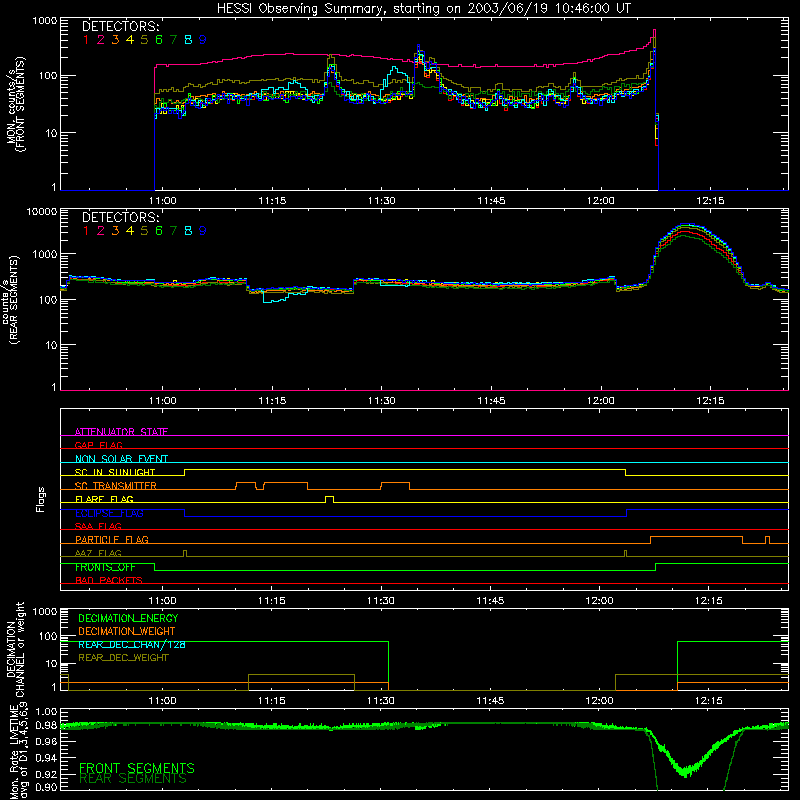Click 11:30 tick label under front segments plot

381,201
